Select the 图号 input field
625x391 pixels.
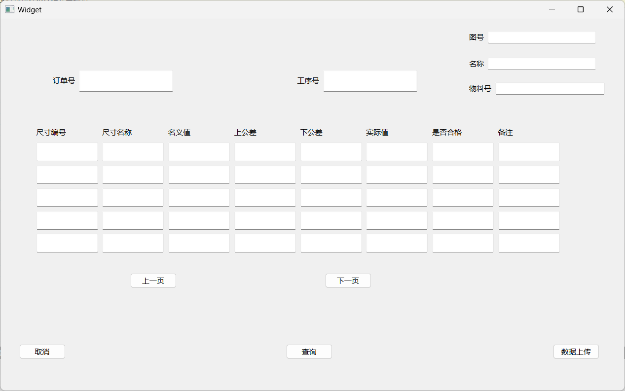click(542, 37)
